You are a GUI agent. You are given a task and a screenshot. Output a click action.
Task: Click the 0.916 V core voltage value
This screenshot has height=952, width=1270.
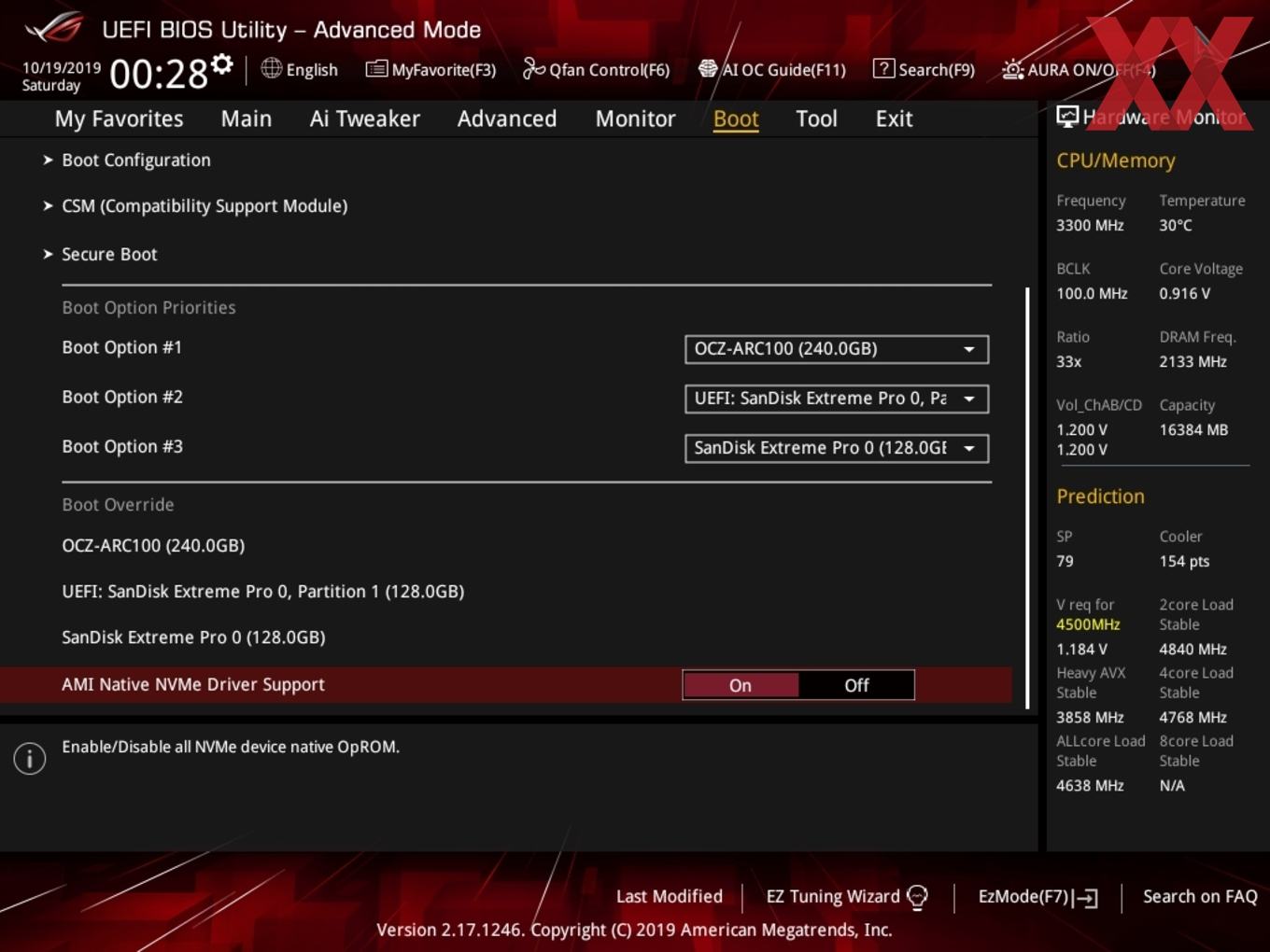coord(1185,294)
